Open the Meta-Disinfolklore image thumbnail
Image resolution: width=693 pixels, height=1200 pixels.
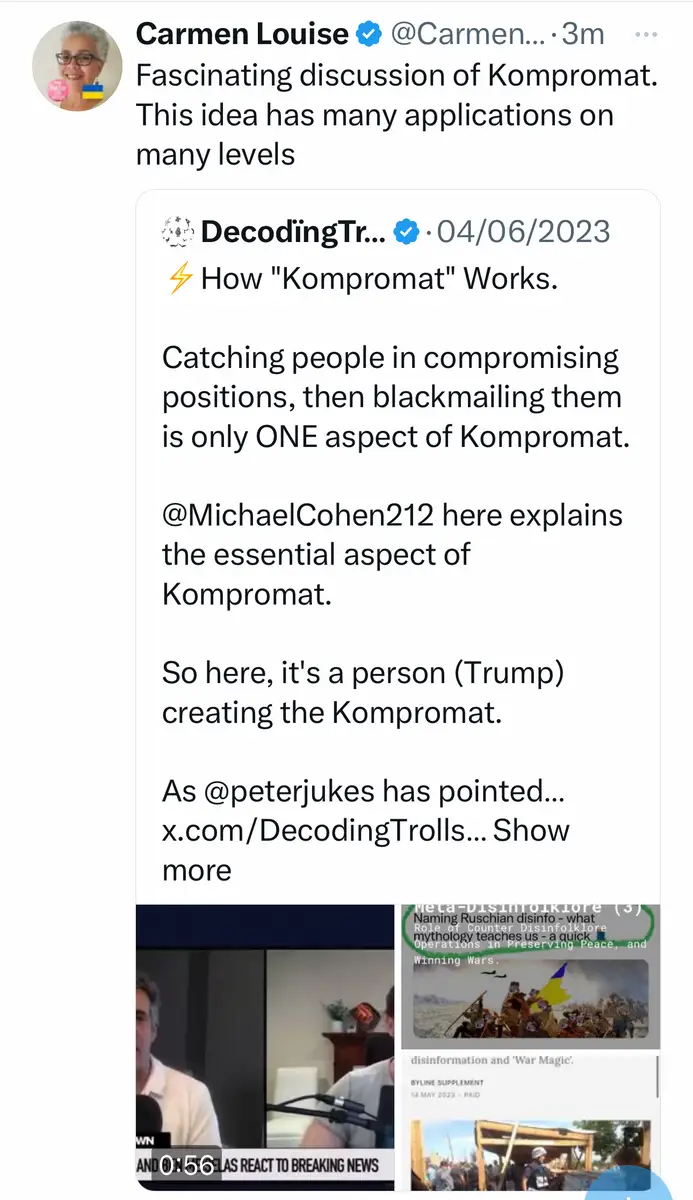coord(530,975)
